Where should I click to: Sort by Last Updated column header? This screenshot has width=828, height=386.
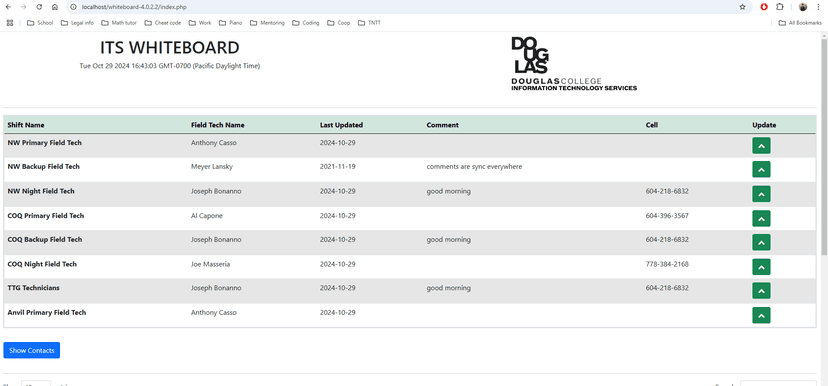coord(341,125)
